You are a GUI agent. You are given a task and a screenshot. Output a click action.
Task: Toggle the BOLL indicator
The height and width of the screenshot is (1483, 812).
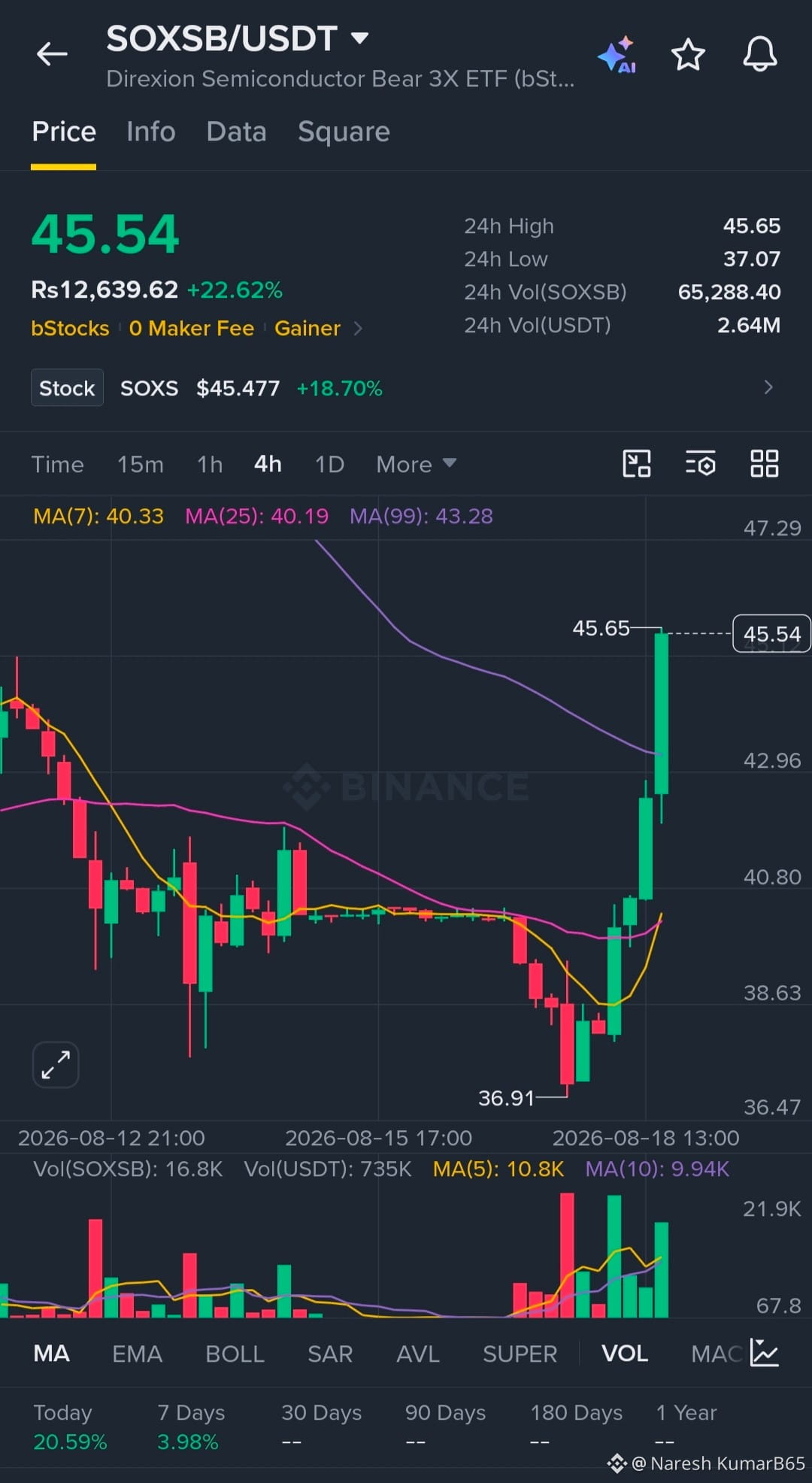coord(235,1354)
